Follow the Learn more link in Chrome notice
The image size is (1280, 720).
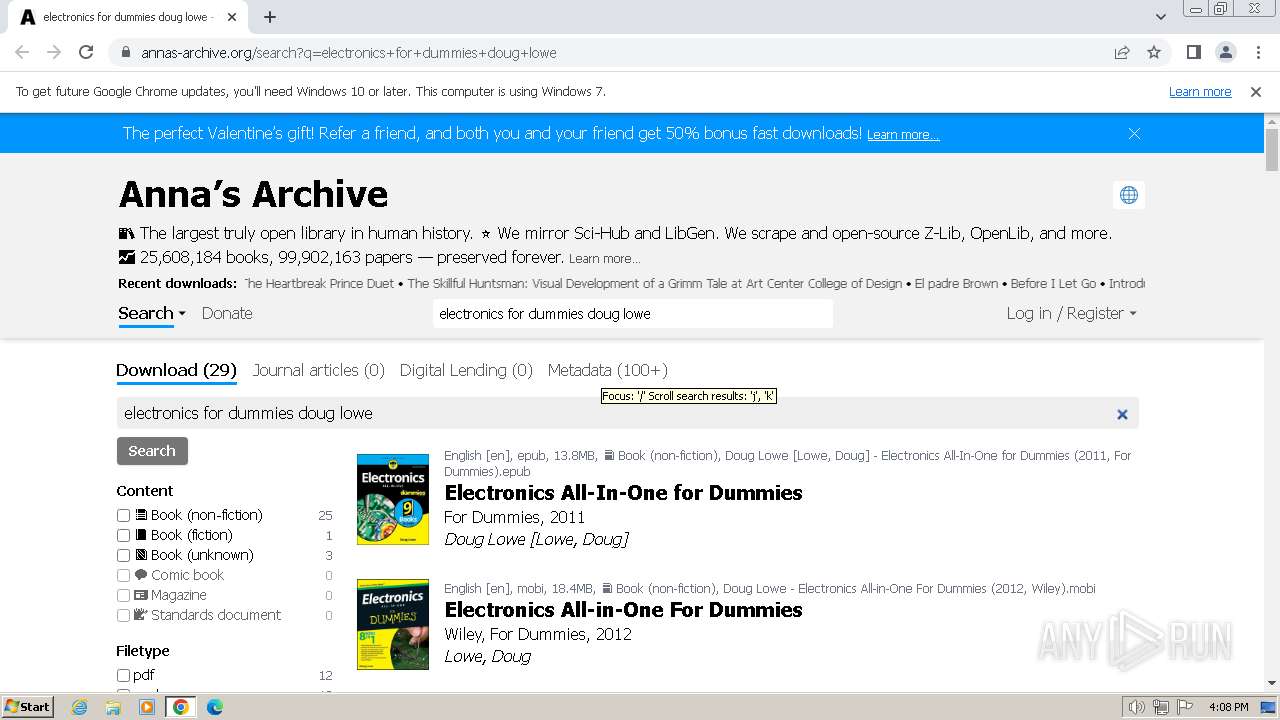pos(1200,92)
